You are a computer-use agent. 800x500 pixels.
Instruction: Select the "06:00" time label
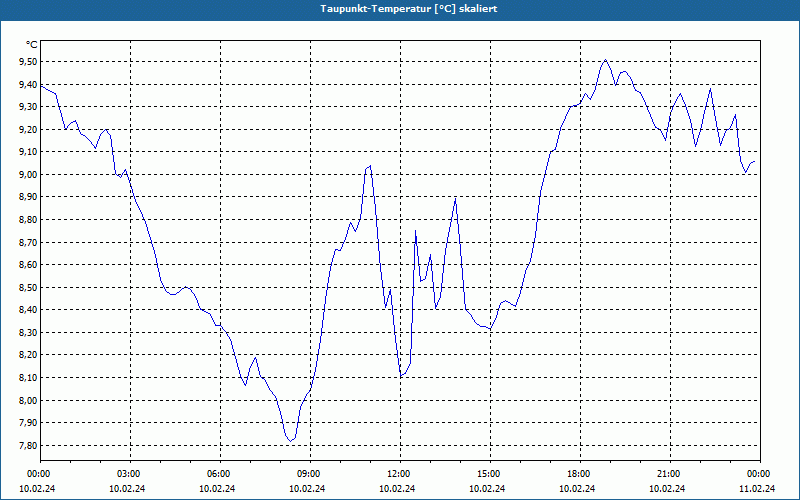220,474
